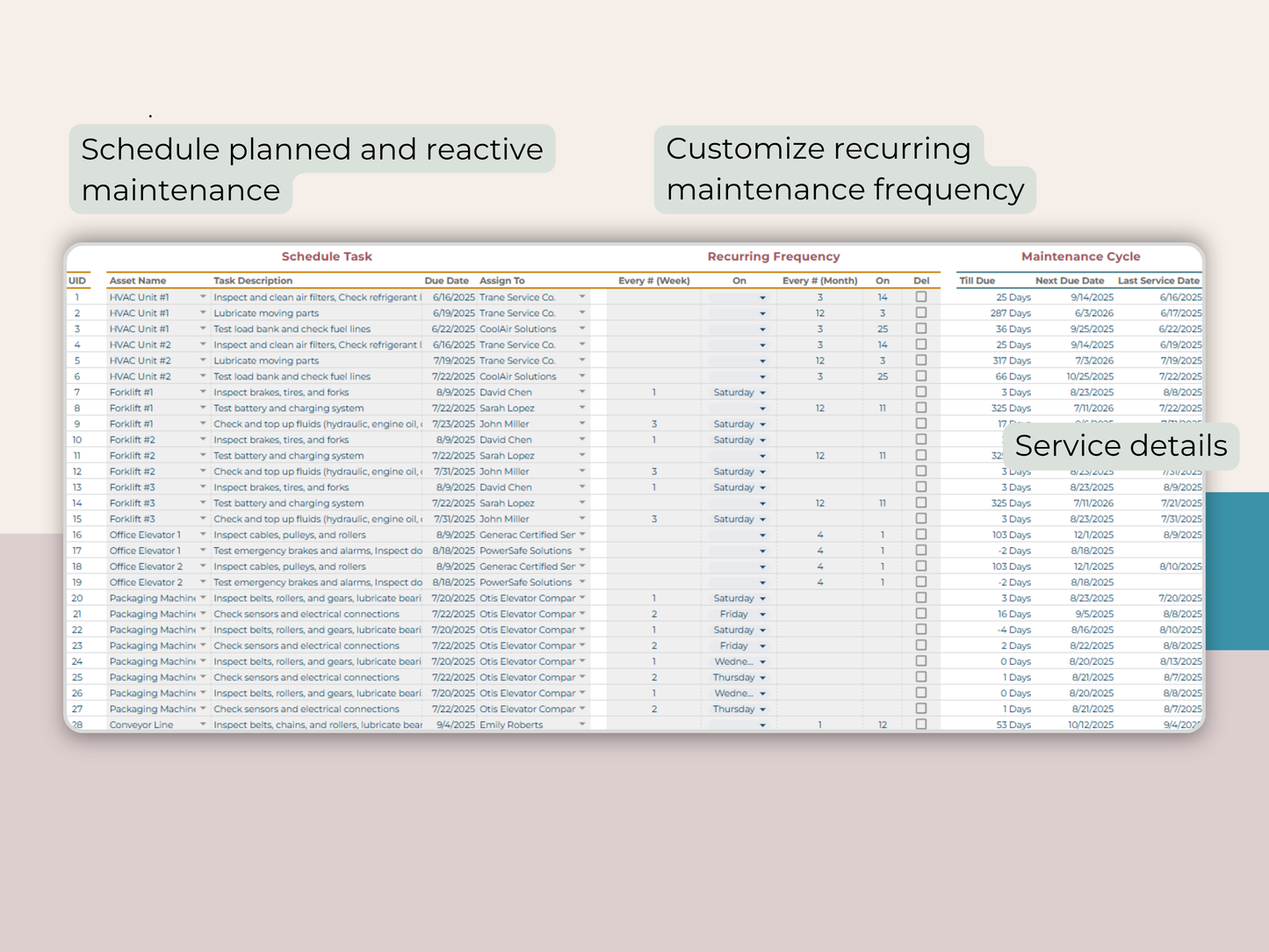Screen dimensions: 1269x952
Task: Expand the Wednesday dropdown on row 24
Action: (761, 661)
